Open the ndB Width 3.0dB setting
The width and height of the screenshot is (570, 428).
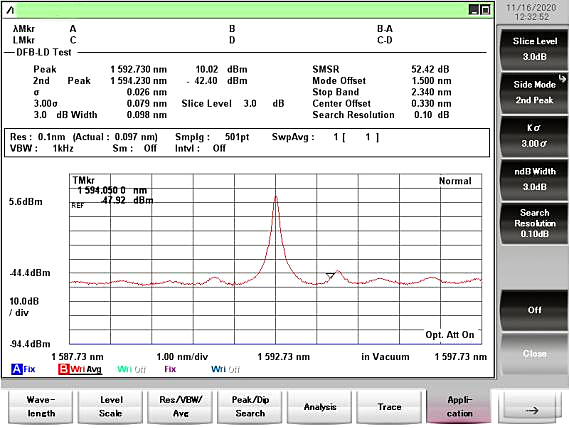click(x=534, y=179)
